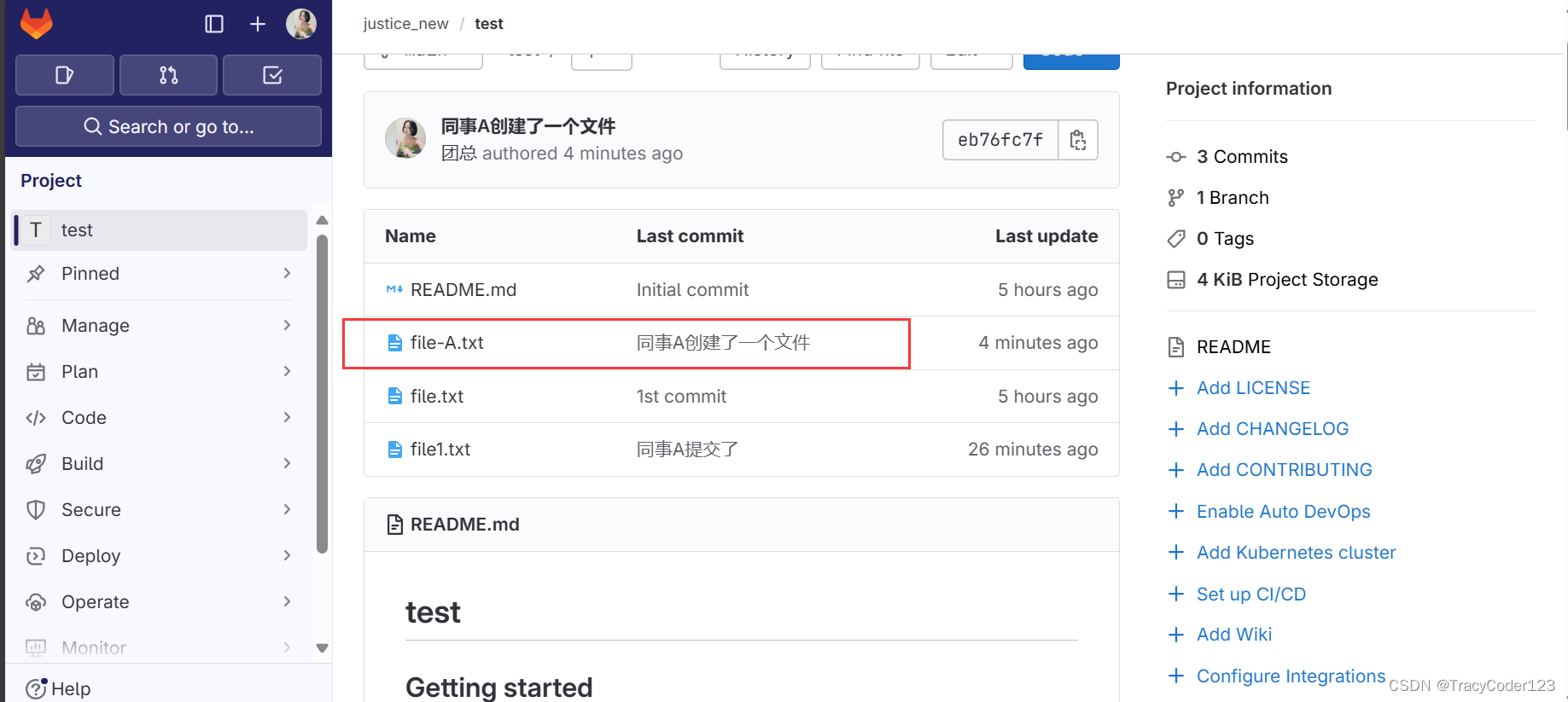View the 1 Branch link
The width and height of the screenshot is (1568, 702).
tap(1233, 198)
